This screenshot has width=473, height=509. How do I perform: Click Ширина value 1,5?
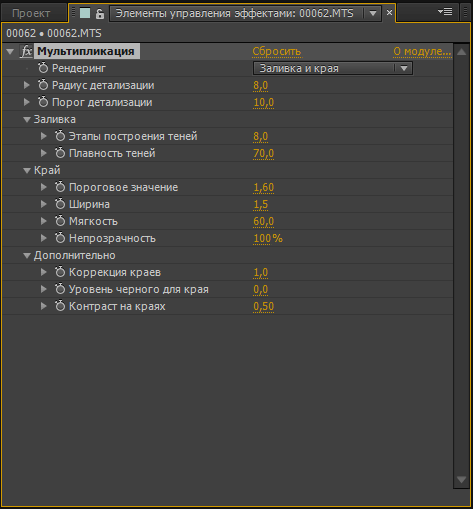coord(261,204)
